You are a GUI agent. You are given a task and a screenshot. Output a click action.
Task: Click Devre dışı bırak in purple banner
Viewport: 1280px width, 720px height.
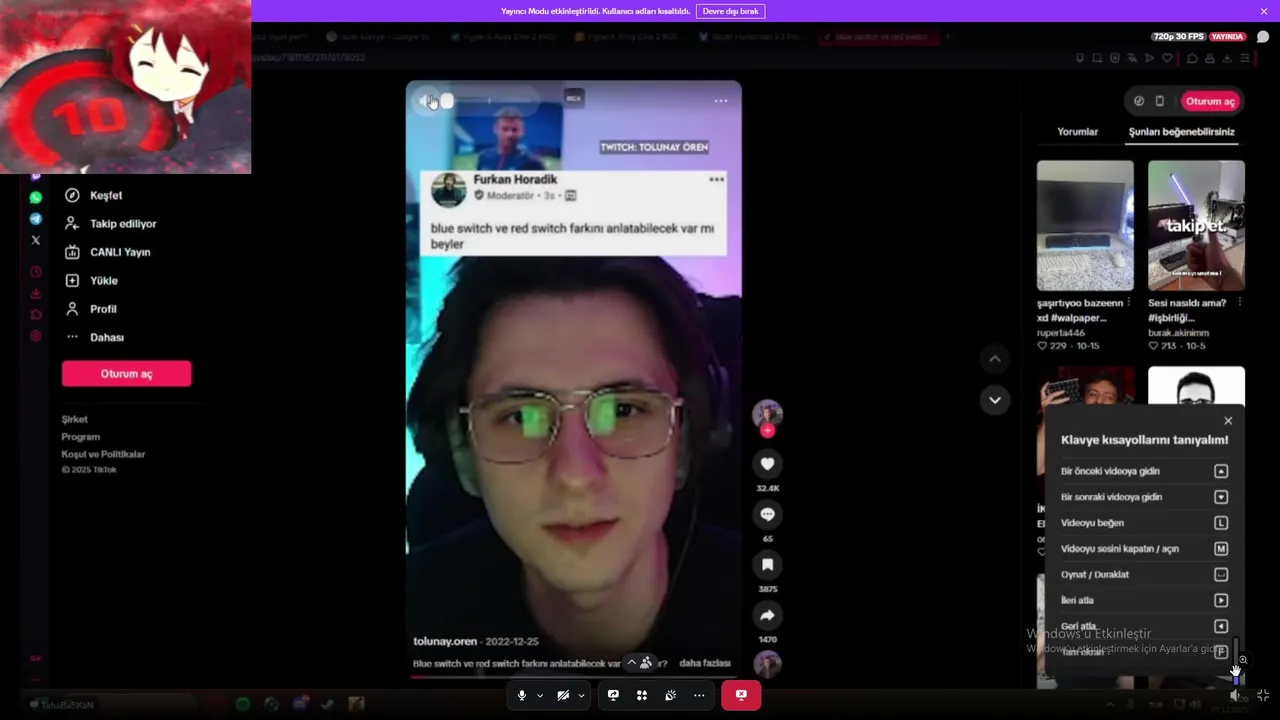(x=730, y=11)
